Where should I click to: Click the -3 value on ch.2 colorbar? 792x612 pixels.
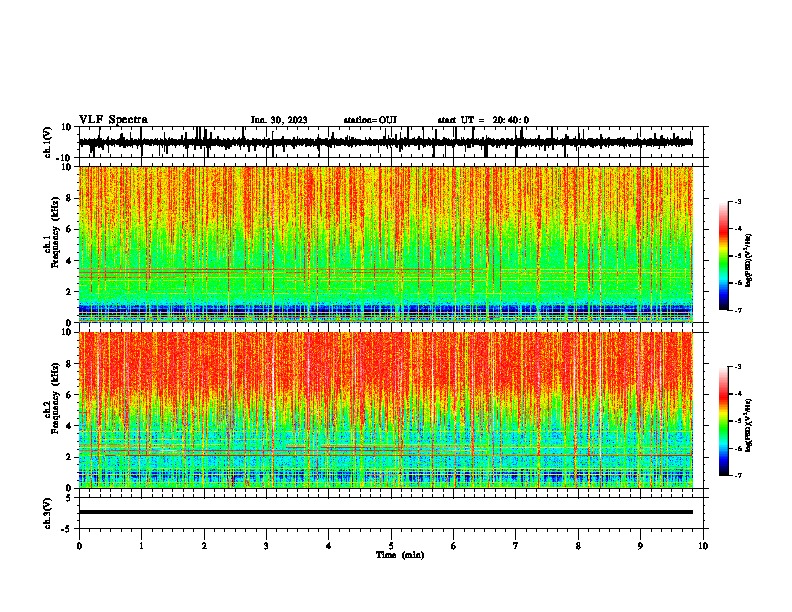(x=737, y=367)
